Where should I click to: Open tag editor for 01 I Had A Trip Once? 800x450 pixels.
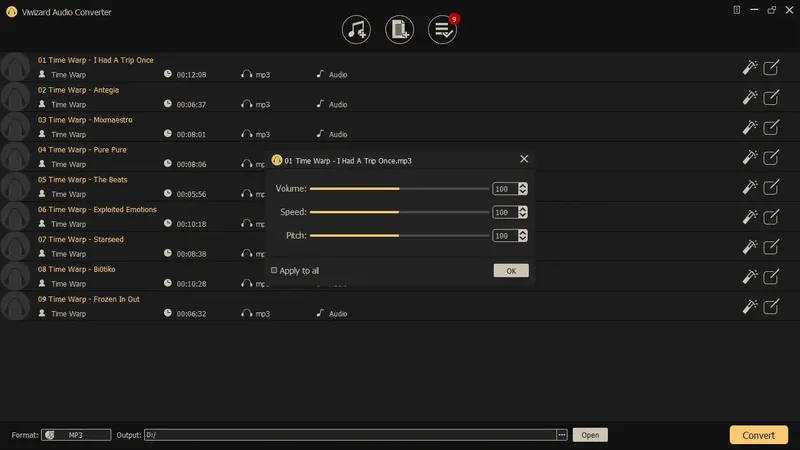coord(771,67)
